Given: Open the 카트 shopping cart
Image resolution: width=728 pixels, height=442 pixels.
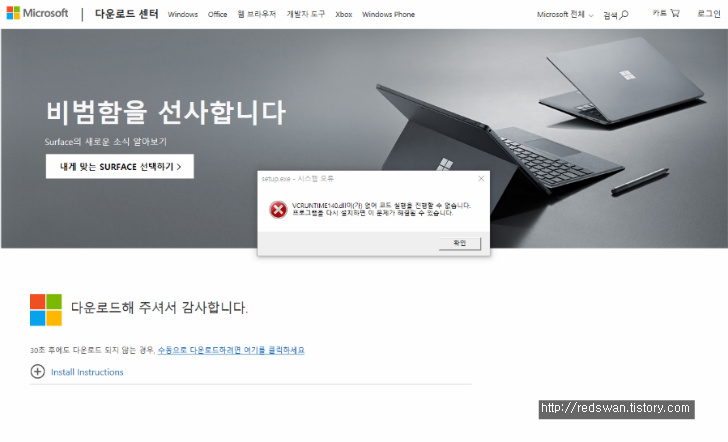Looking at the screenshot, I should 666,13.
